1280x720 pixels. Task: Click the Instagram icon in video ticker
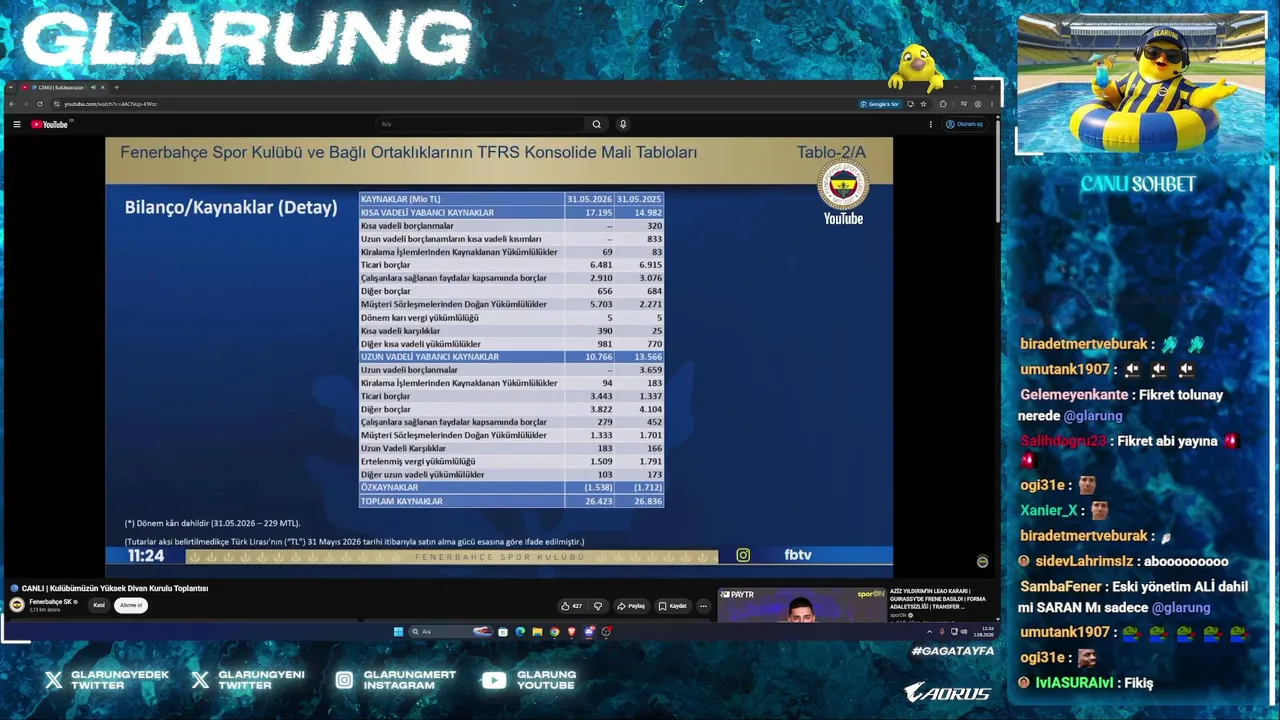coord(743,555)
